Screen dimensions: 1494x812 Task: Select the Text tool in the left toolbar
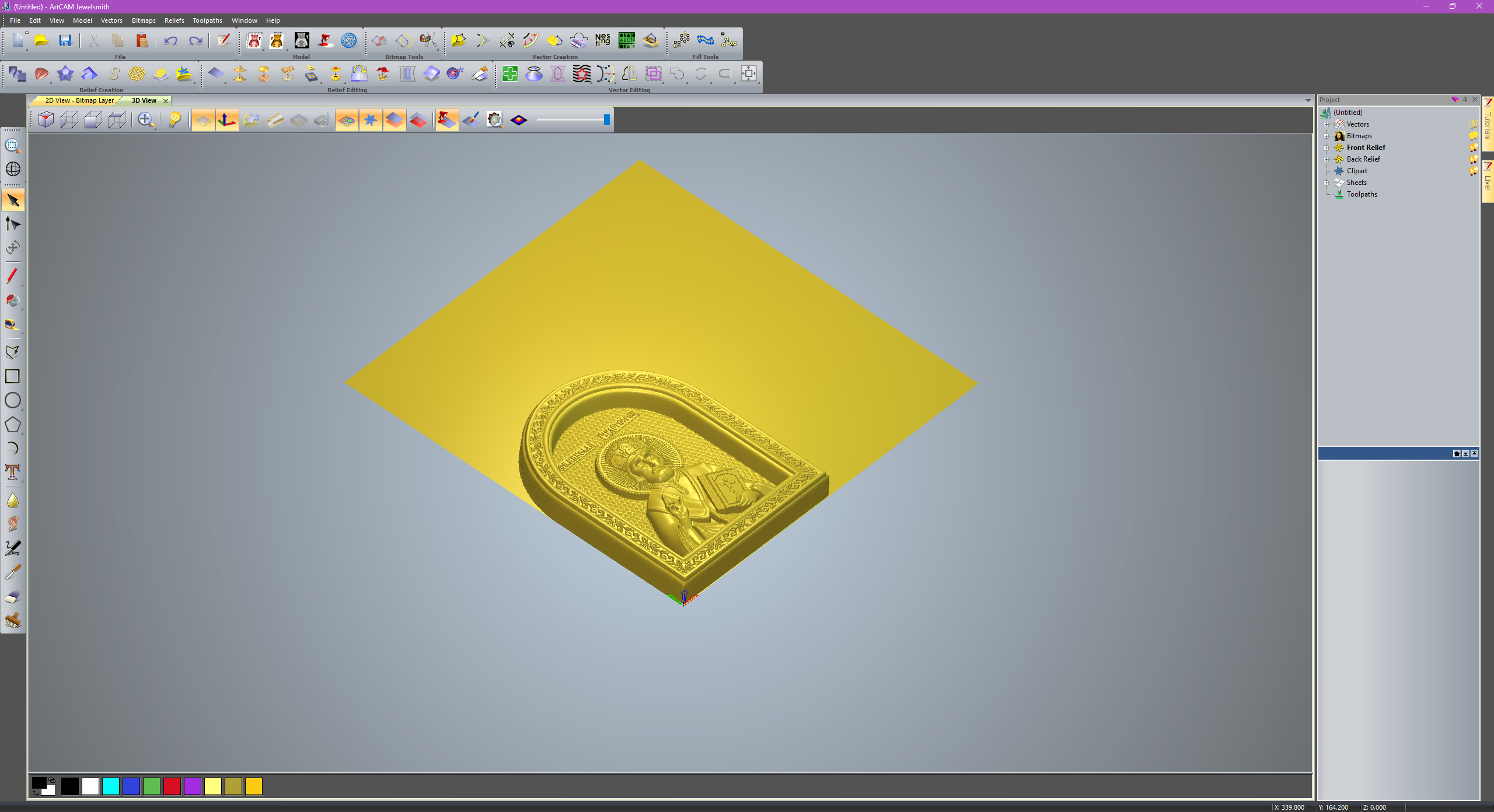(x=12, y=471)
